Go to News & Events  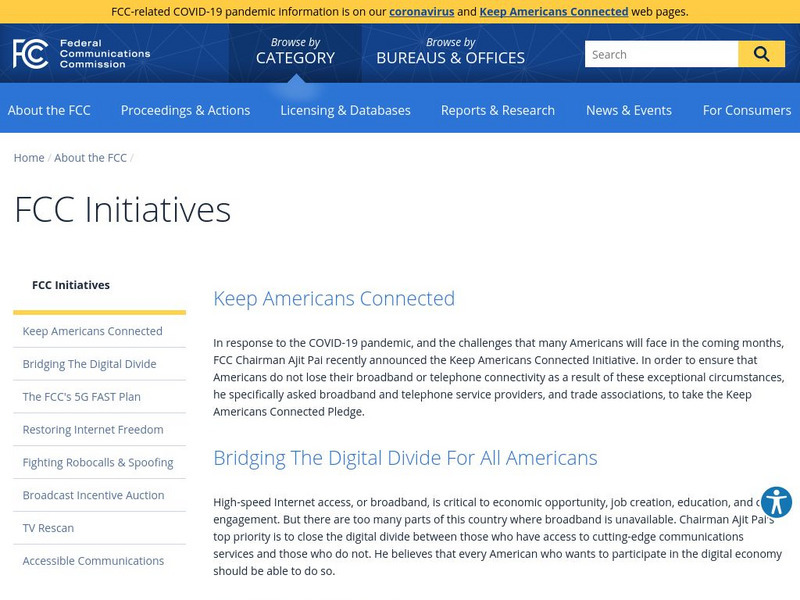628,110
